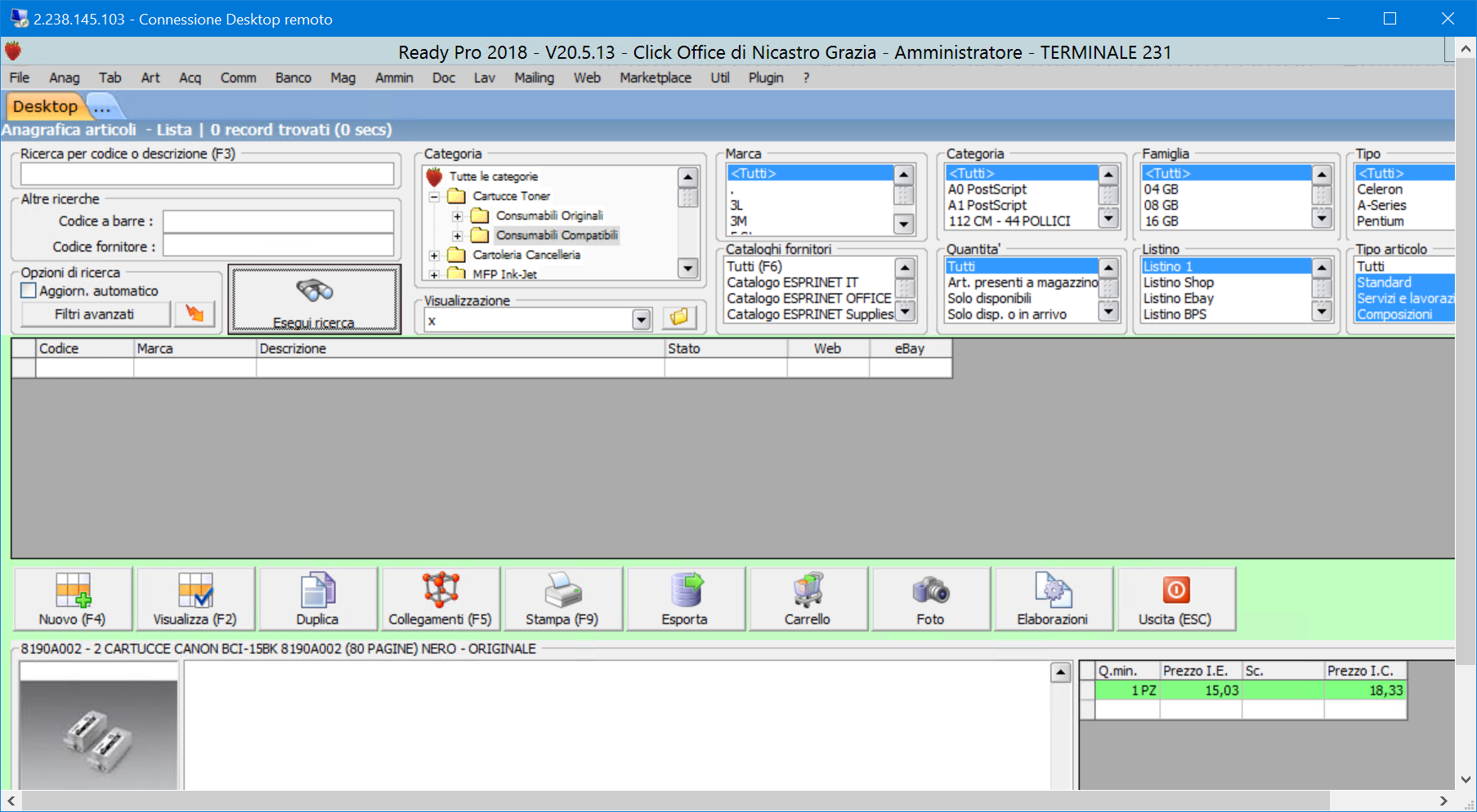Click the orange clear-filters icon button
The height and width of the screenshot is (812, 1477).
[x=195, y=314]
